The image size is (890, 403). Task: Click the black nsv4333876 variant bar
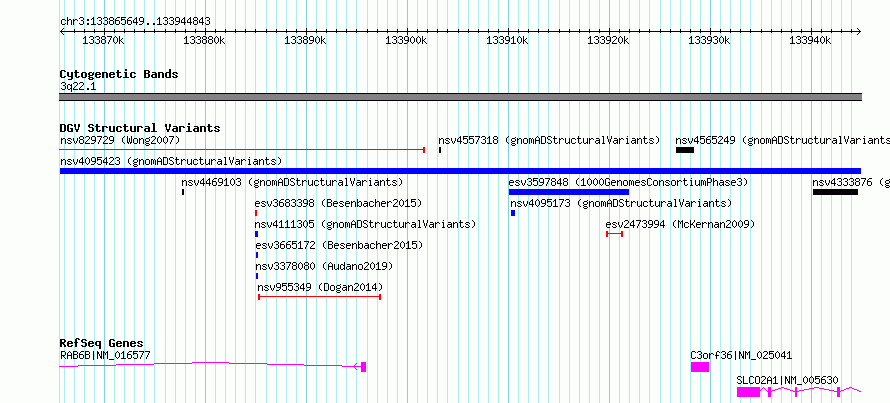pos(835,192)
